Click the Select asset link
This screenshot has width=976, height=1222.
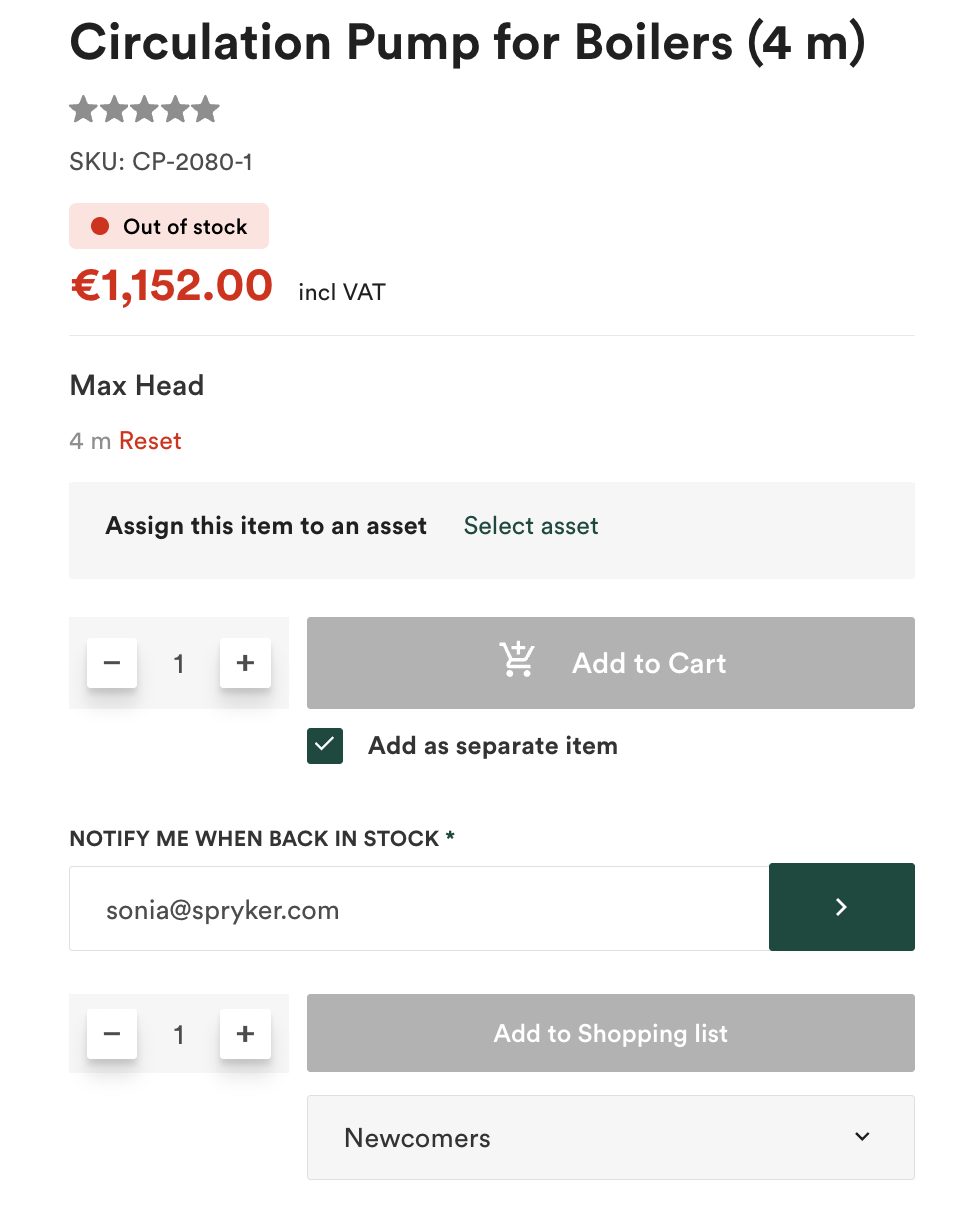click(x=530, y=525)
